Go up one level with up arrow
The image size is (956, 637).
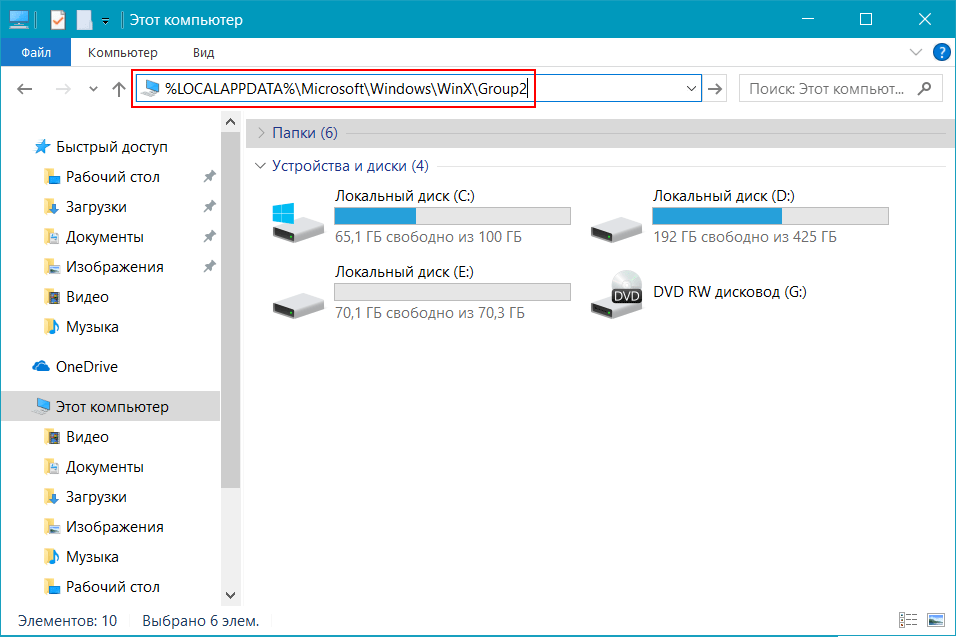pos(119,89)
